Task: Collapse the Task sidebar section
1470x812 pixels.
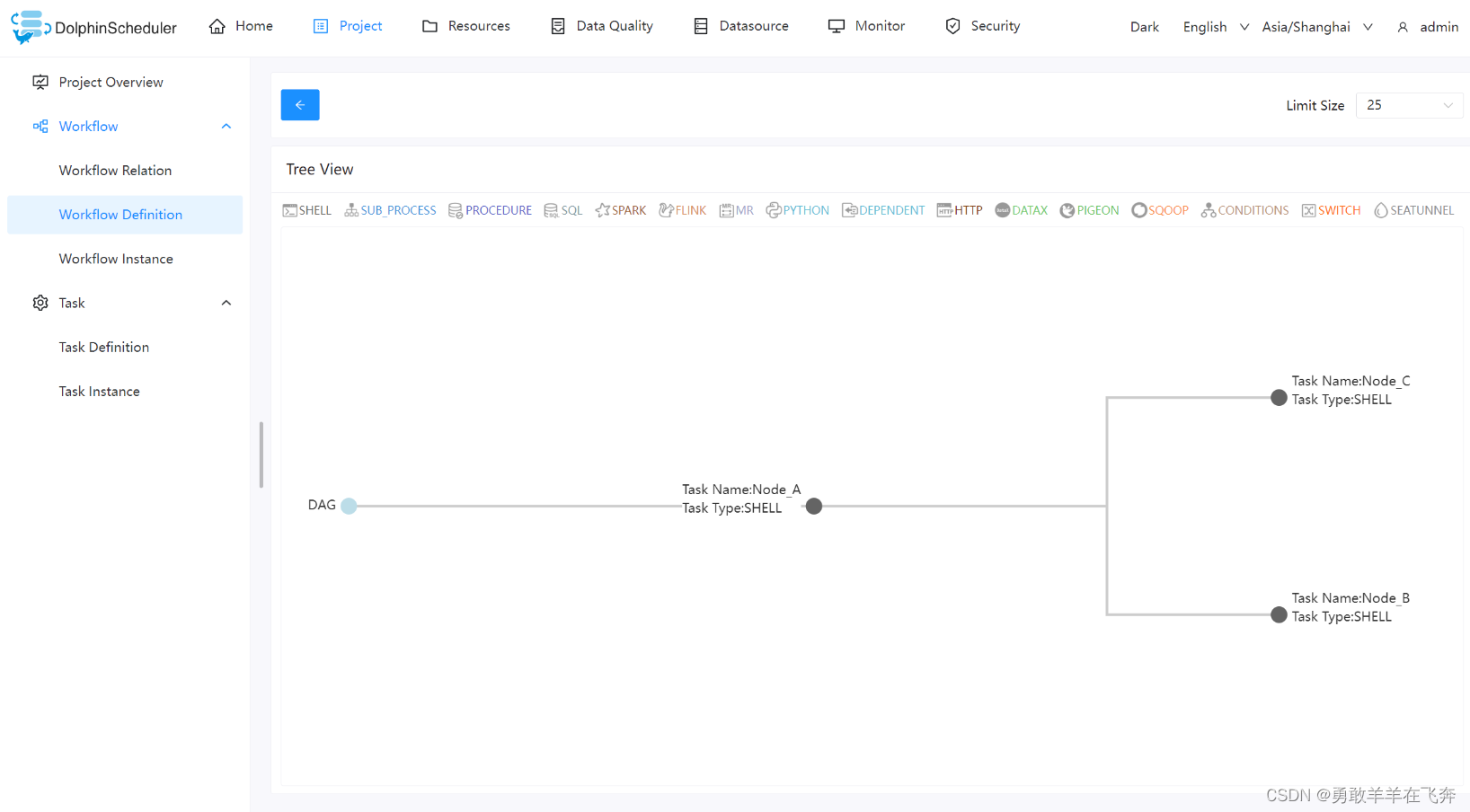Action: click(226, 304)
